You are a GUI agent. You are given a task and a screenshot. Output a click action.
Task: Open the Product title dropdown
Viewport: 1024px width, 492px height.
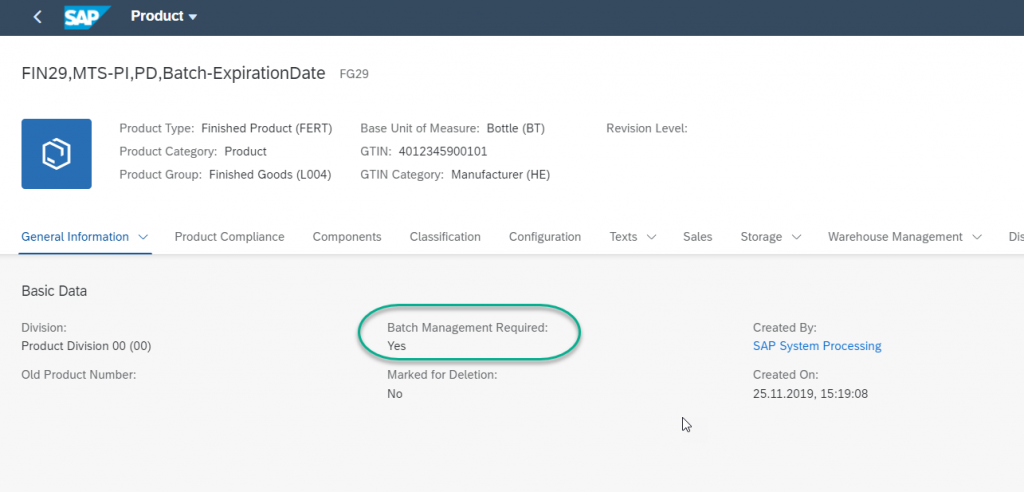(x=164, y=16)
